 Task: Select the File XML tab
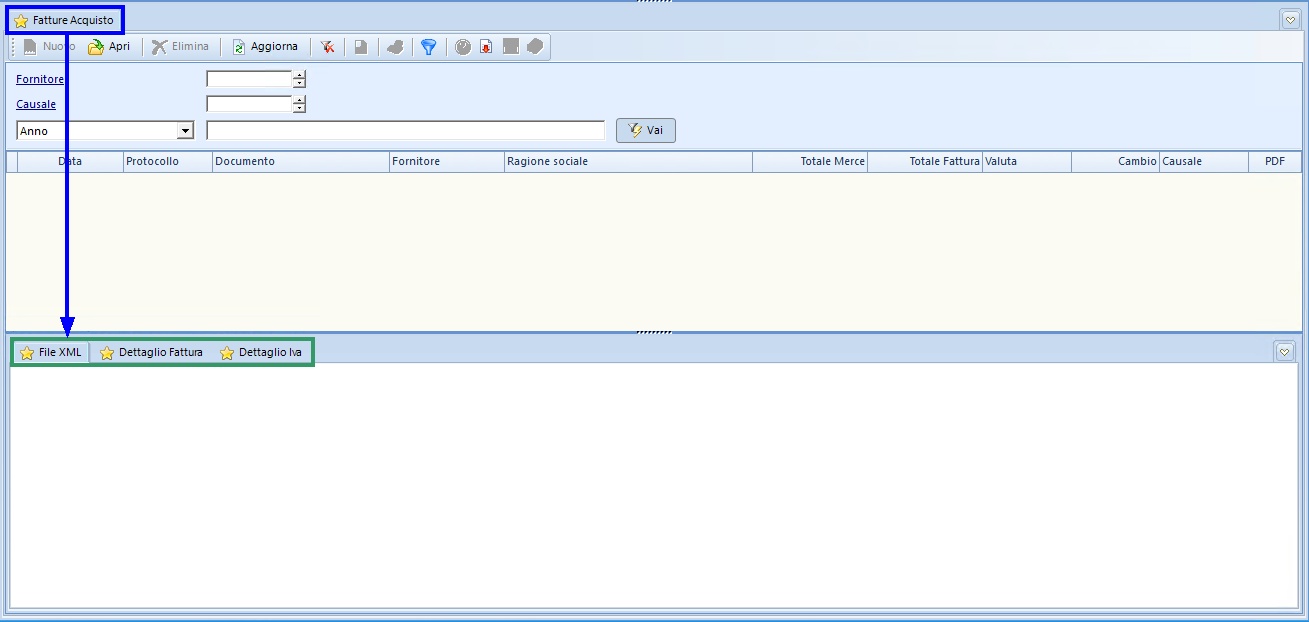[x=51, y=353]
